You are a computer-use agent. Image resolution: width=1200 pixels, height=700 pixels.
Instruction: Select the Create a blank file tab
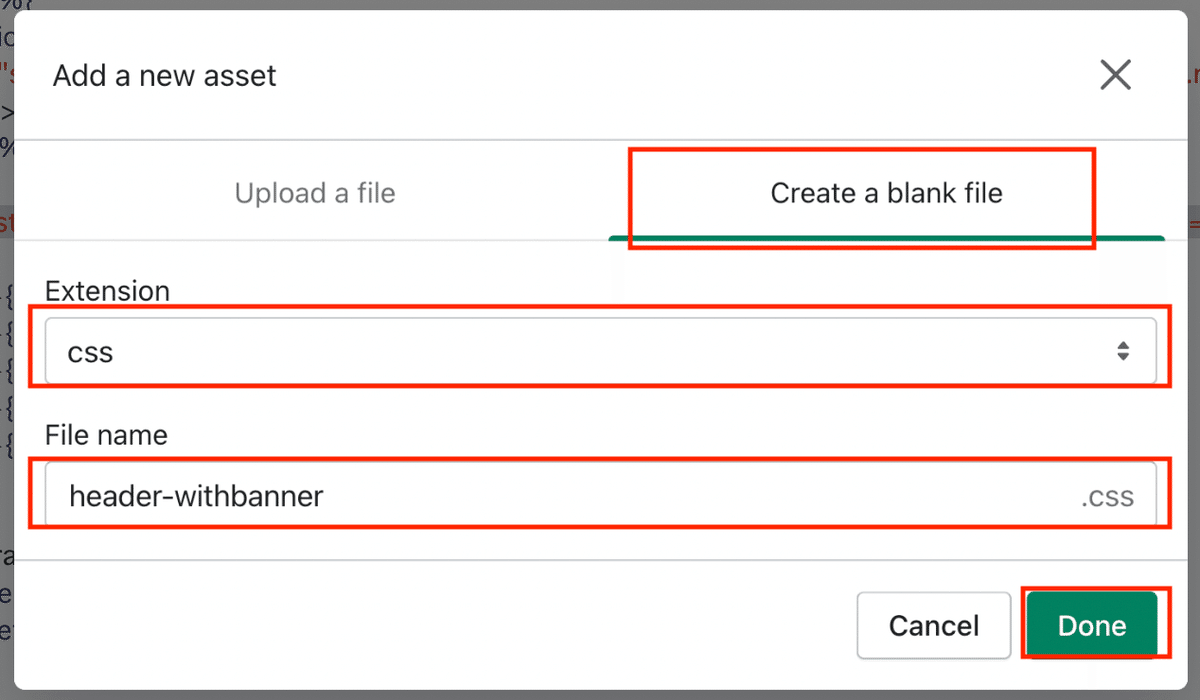tap(886, 193)
